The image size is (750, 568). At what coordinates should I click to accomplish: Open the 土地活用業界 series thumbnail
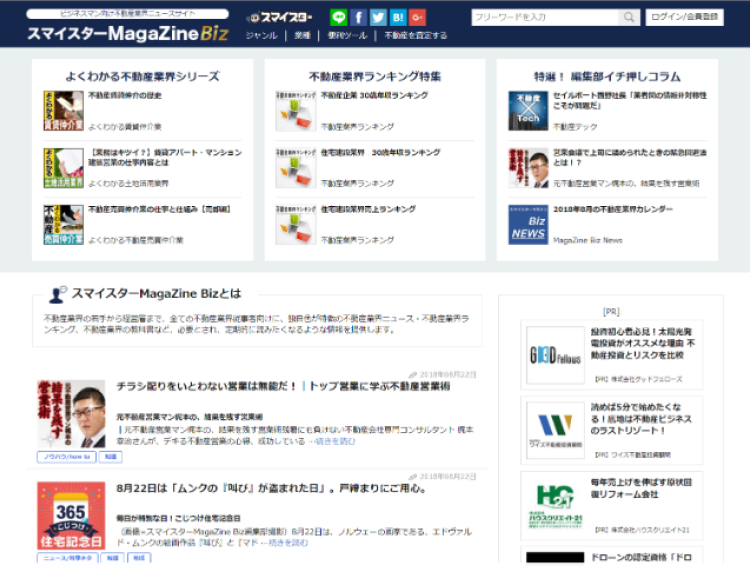point(63,168)
